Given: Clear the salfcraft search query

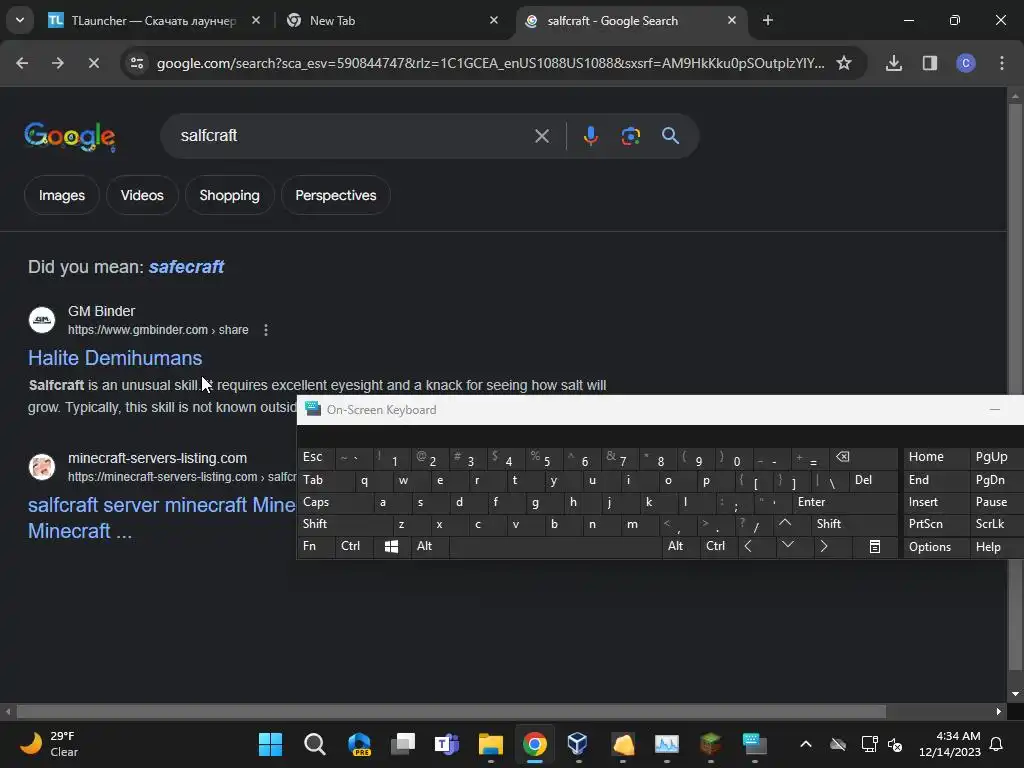Looking at the screenshot, I should click(541, 136).
